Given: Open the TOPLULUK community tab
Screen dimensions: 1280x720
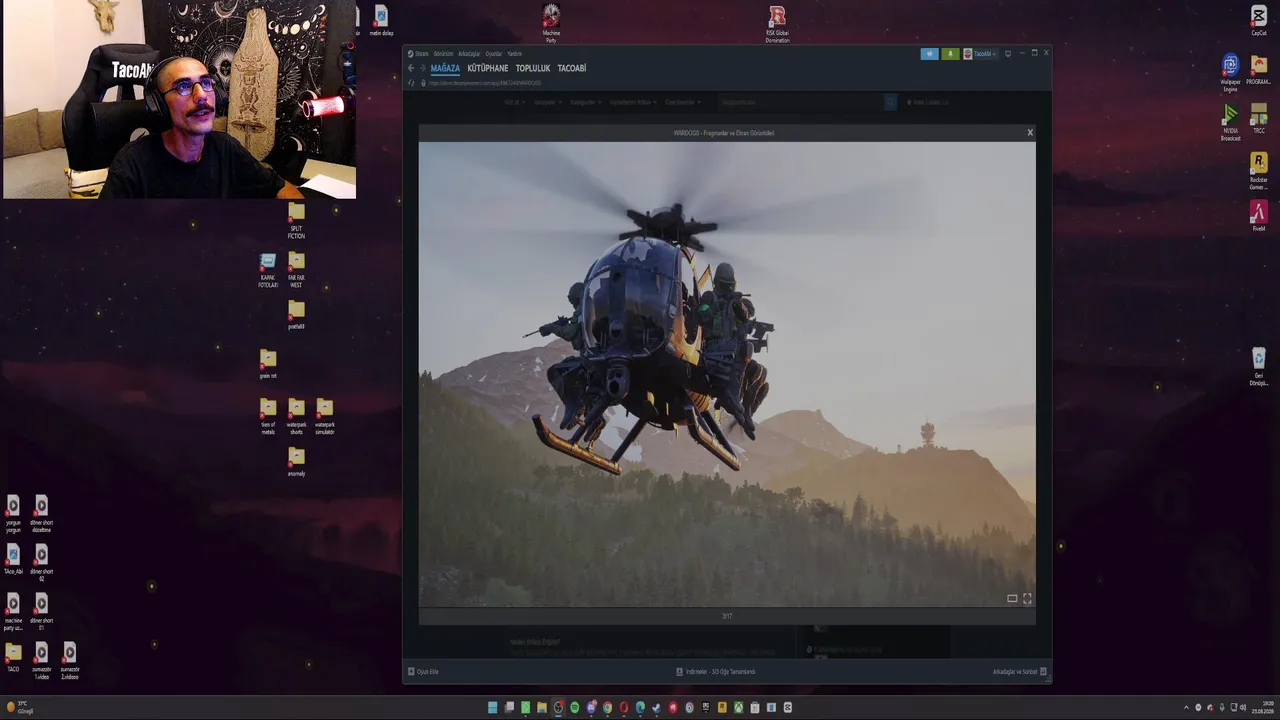Looking at the screenshot, I should tap(533, 68).
